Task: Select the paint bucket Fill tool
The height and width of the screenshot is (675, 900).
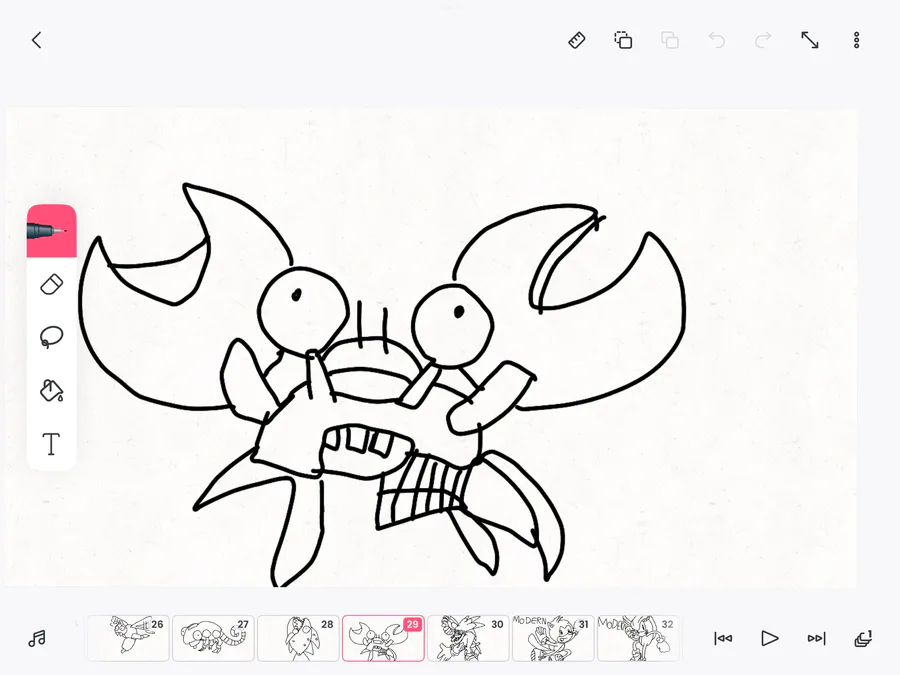Action: [x=52, y=390]
